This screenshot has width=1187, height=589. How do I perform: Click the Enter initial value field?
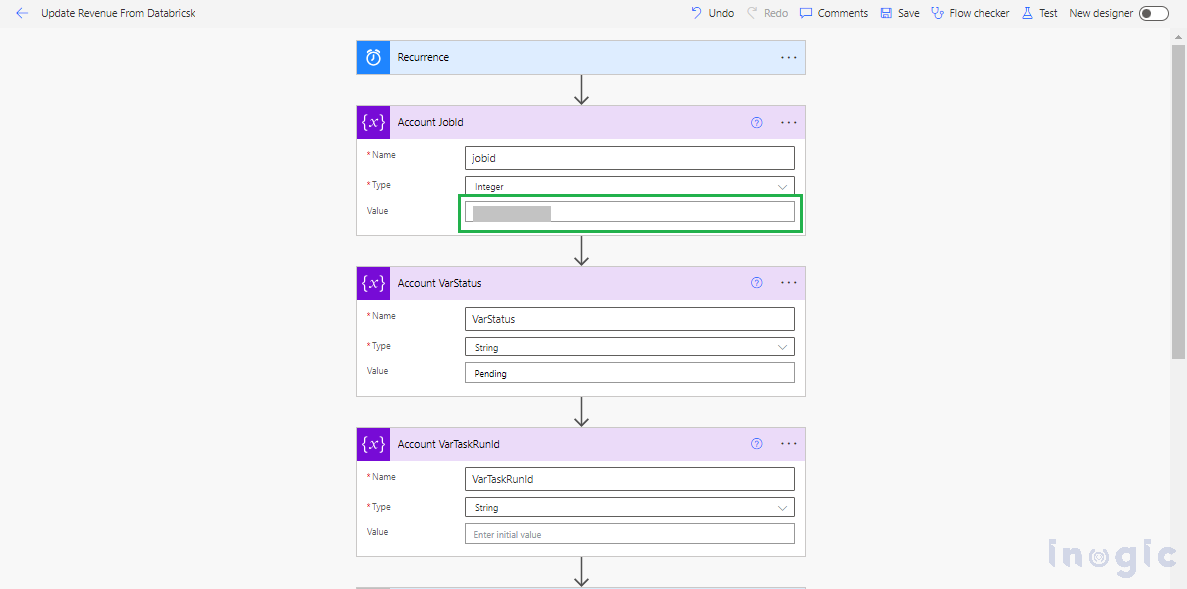[x=630, y=534]
